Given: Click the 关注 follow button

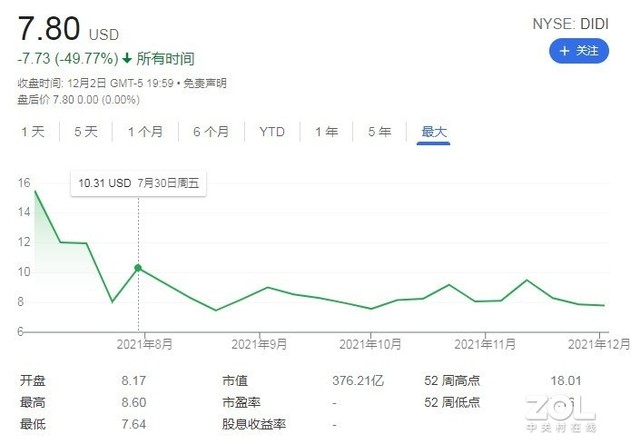Looking at the screenshot, I should [578, 51].
